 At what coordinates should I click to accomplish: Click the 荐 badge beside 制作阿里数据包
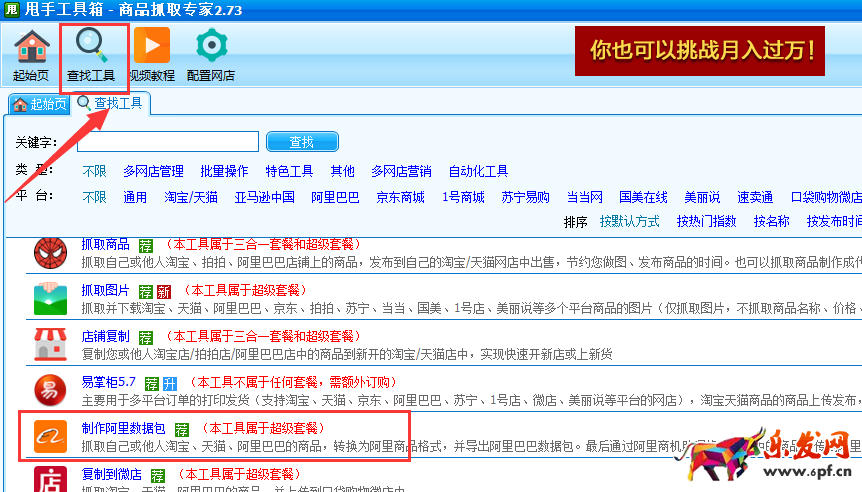[x=182, y=430]
